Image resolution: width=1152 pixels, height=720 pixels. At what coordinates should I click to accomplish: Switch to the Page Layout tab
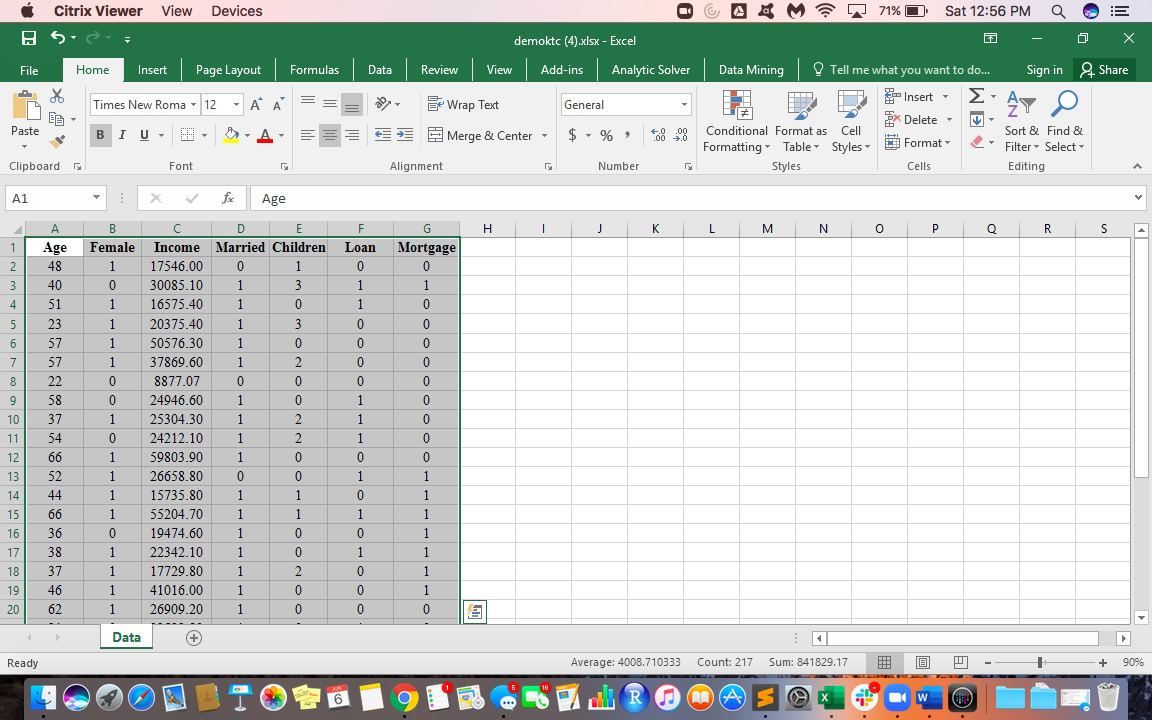(x=228, y=70)
